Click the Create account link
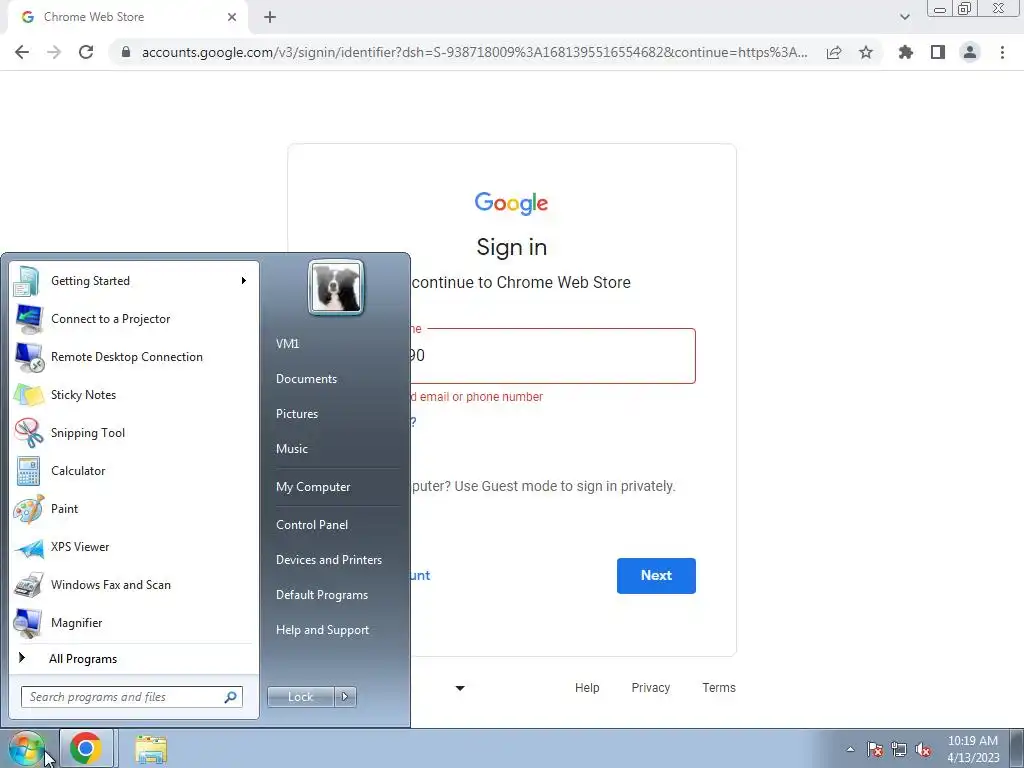The width and height of the screenshot is (1024, 768). click(421, 575)
